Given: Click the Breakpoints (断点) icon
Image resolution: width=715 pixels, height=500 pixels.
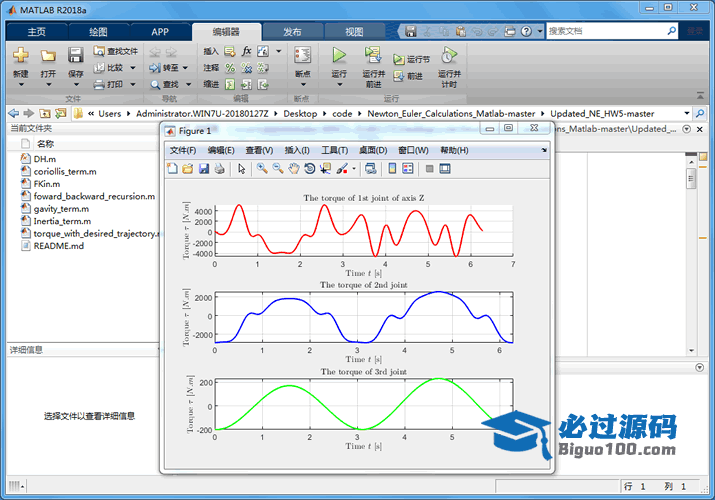Looking at the screenshot, I should [302, 55].
